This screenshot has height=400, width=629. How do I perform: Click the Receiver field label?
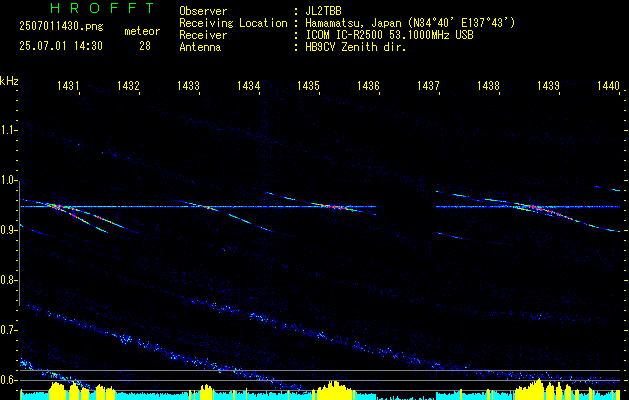[203, 35]
